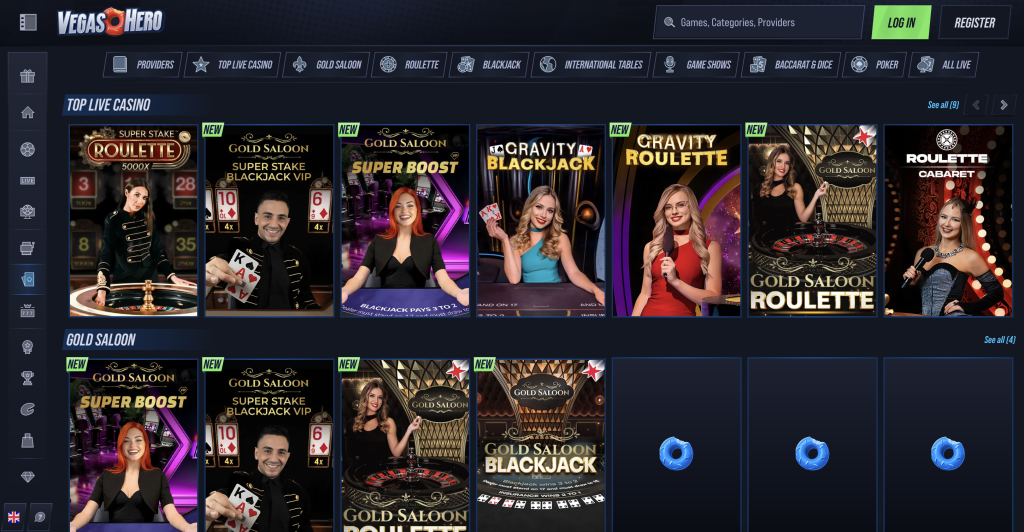Viewport: 1024px width, 532px height.
Task: Click the shopping bag shop sidebar icon
Action: 27,441
